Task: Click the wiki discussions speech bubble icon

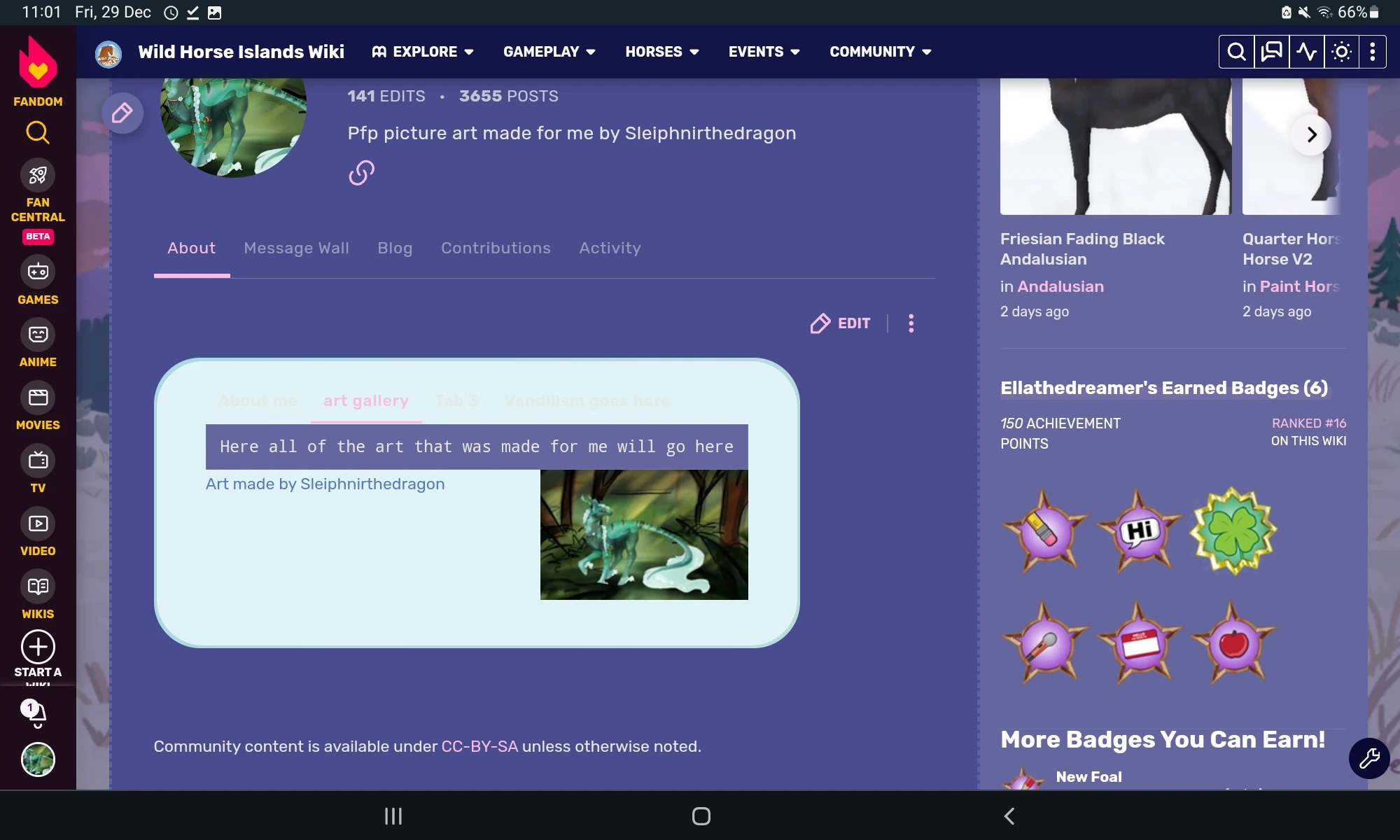Action: point(1271,52)
